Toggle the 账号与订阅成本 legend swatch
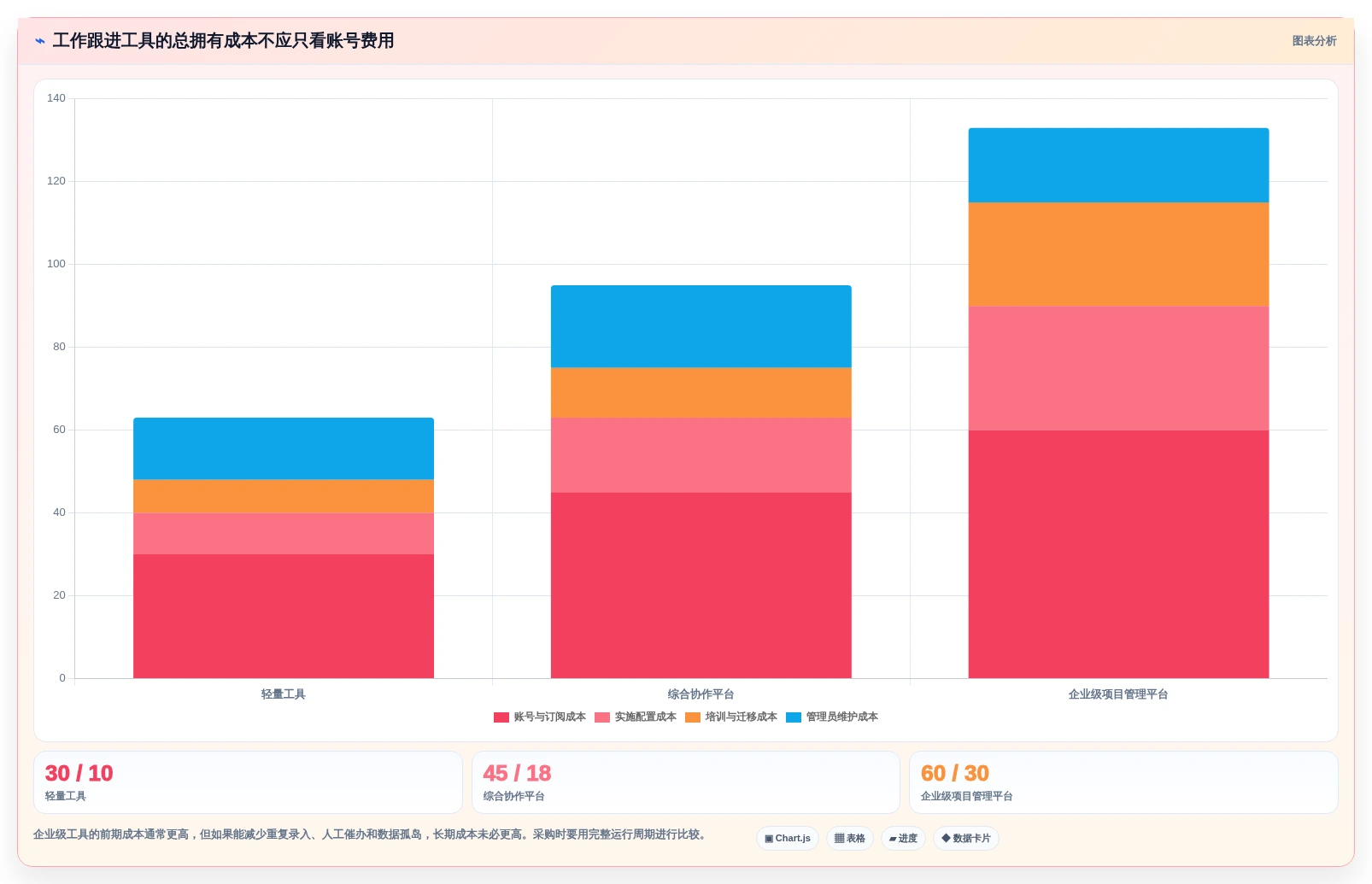The height and width of the screenshot is (884, 1372). [501, 717]
